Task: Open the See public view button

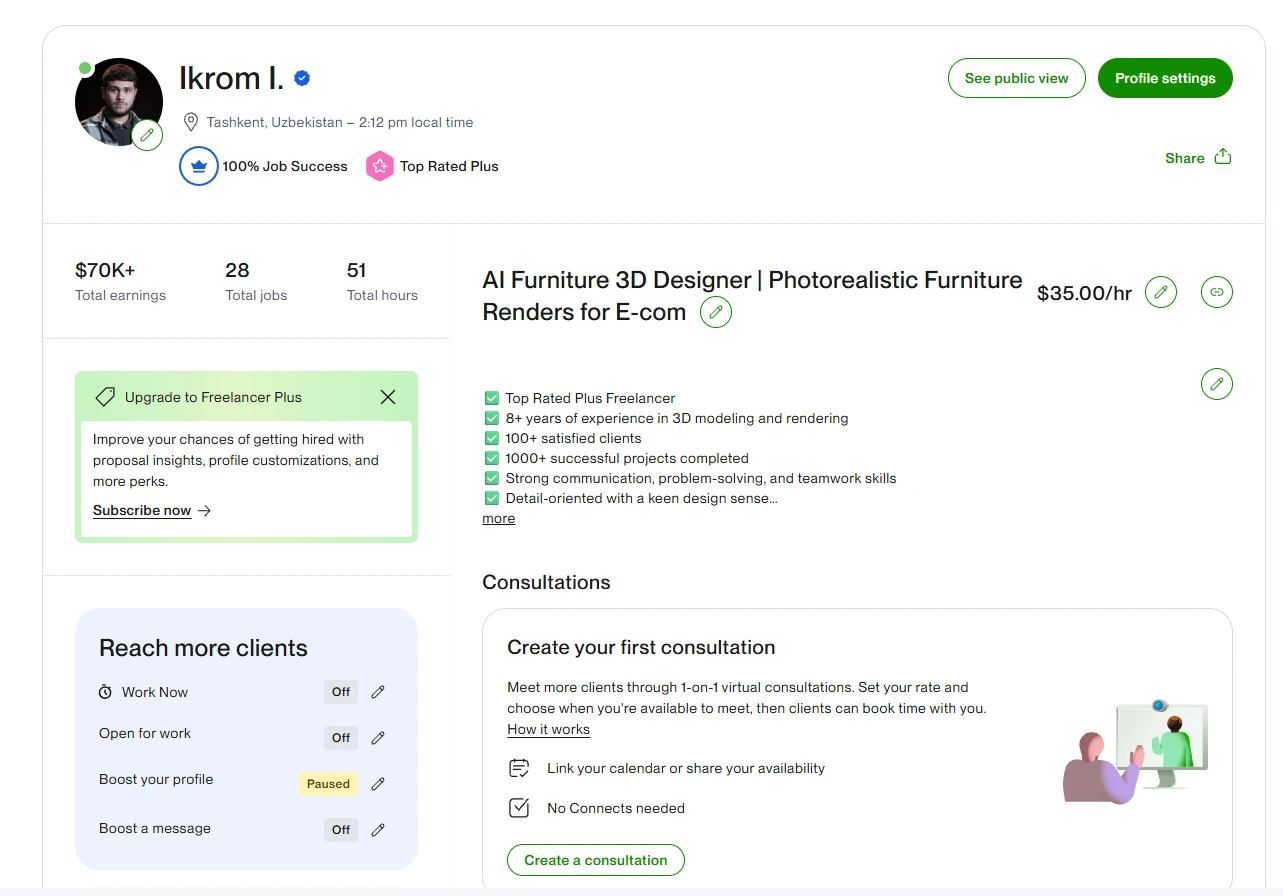Action: pos(1016,78)
